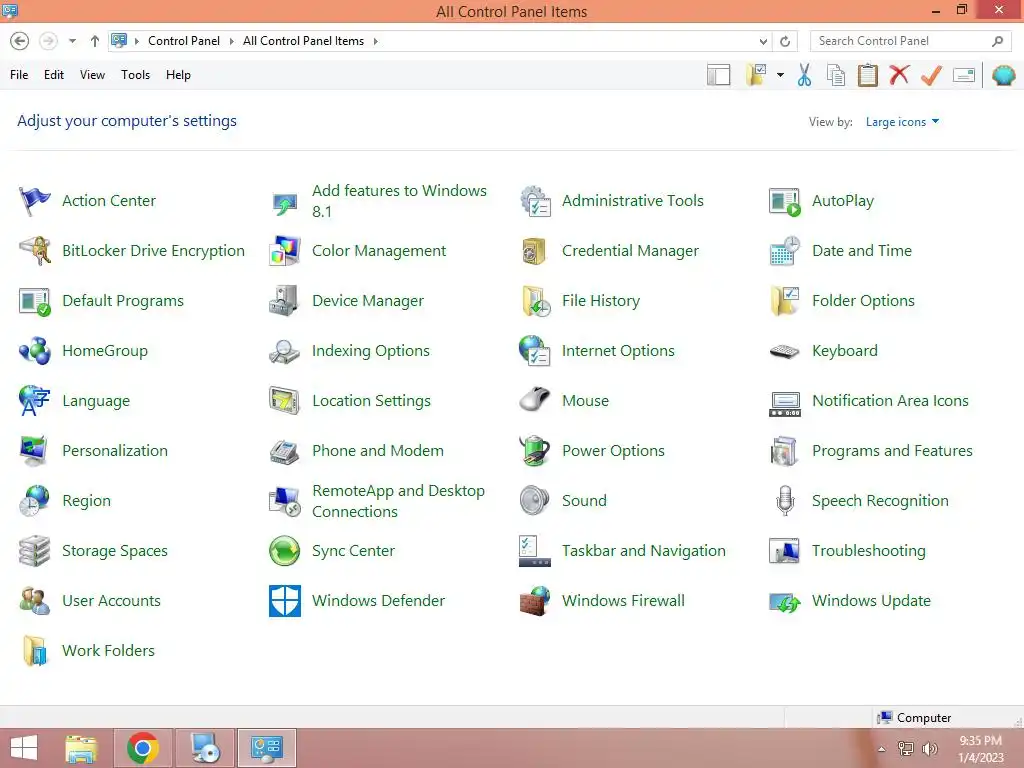Refresh the address bar view
The image size is (1024, 768).
tap(785, 41)
